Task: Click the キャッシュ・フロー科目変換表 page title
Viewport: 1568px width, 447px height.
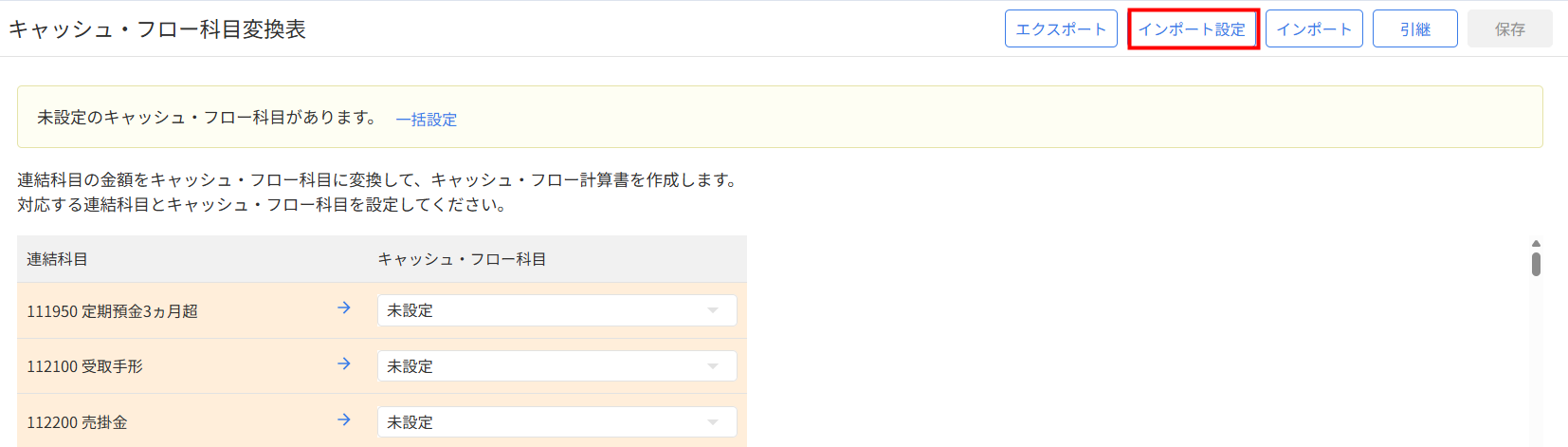Action: click(x=157, y=29)
